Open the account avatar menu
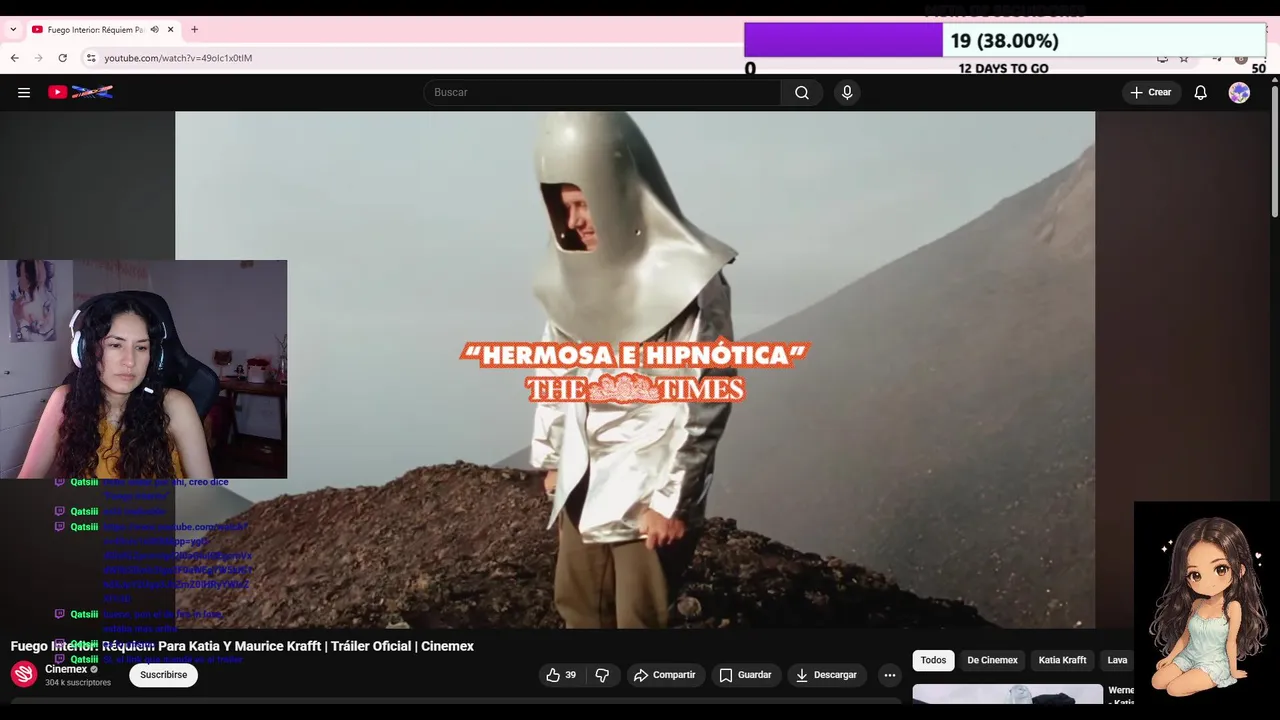 (1239, 92)
